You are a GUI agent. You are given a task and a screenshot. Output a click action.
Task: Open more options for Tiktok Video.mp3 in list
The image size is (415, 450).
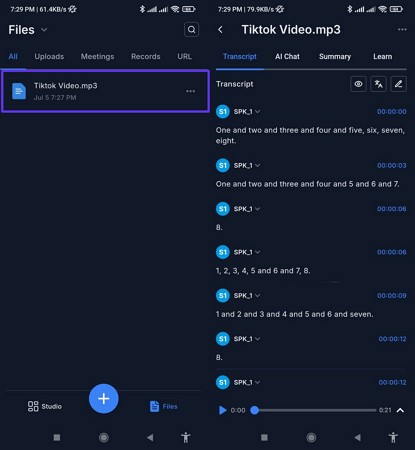click(190, 91)
